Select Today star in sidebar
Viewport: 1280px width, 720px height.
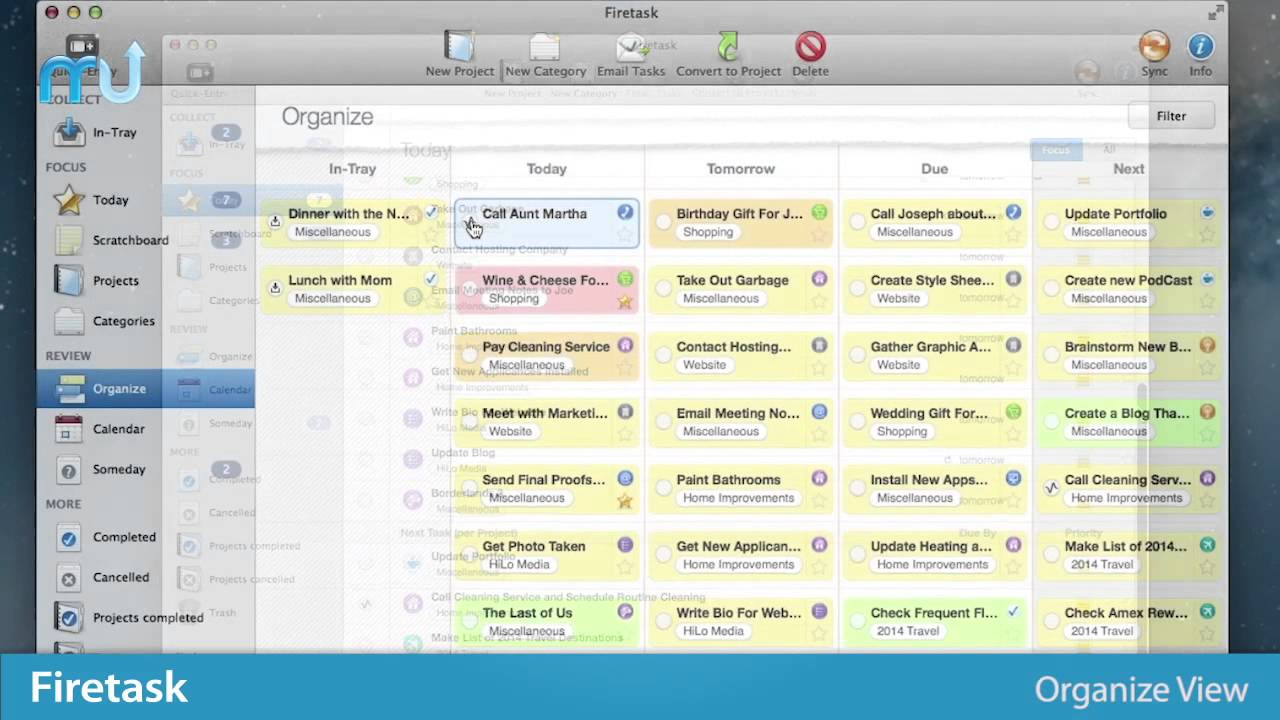69,200
